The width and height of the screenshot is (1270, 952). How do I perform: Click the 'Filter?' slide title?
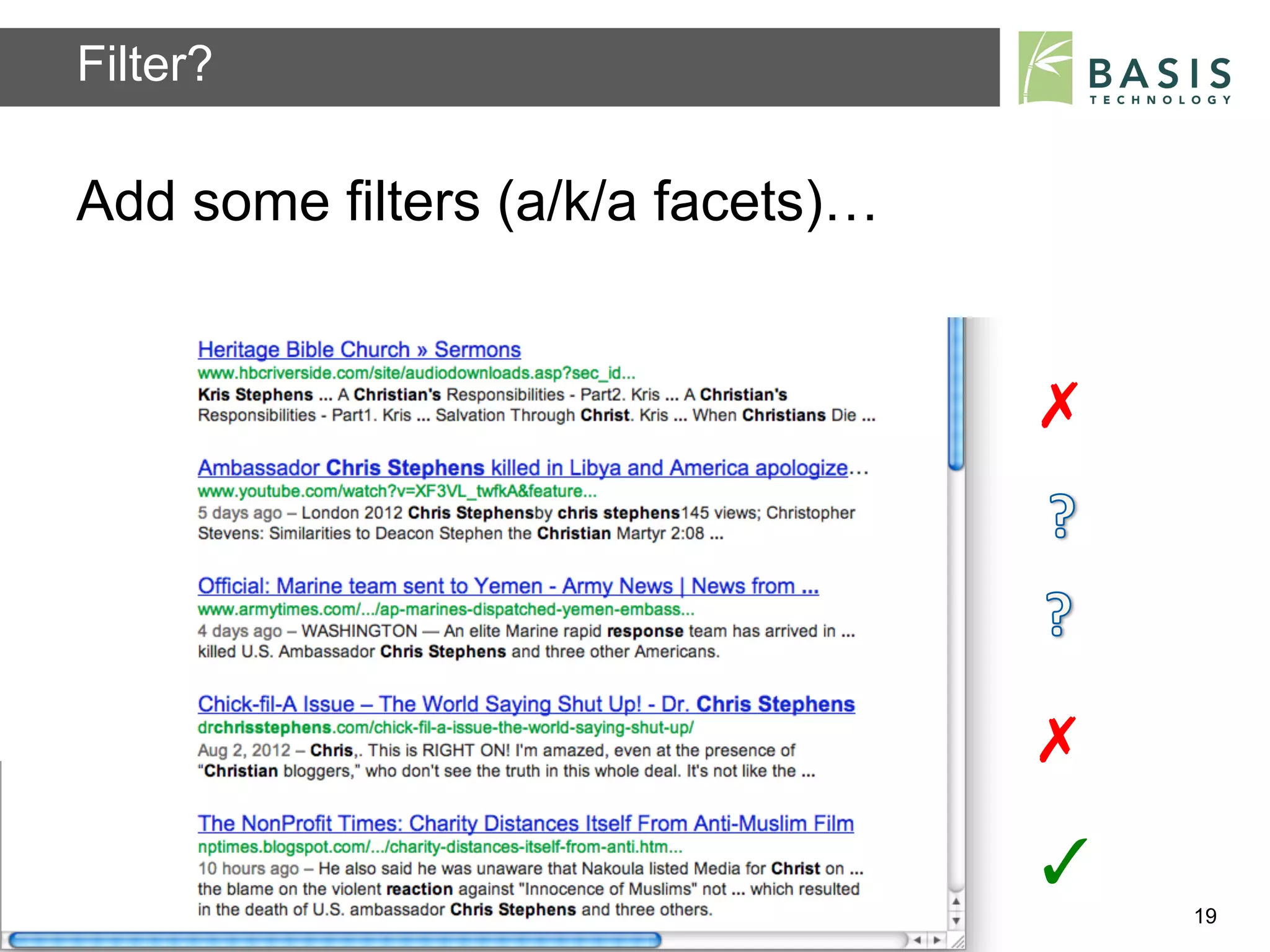(x=144, y=64)
